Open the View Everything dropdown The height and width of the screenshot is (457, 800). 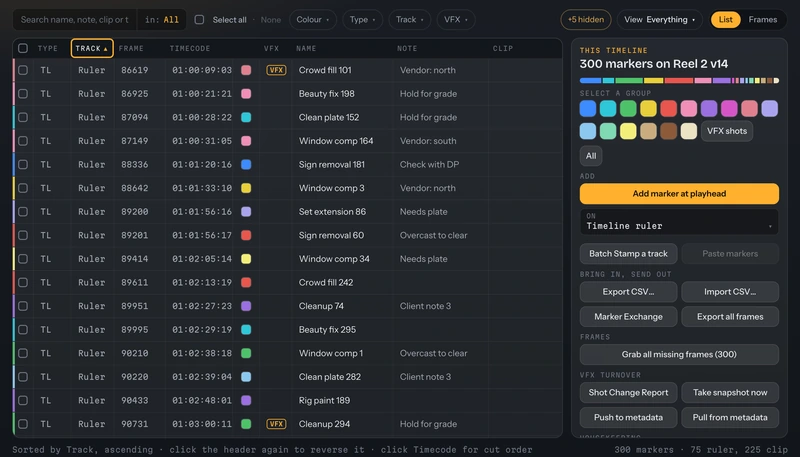click(659, 19)
